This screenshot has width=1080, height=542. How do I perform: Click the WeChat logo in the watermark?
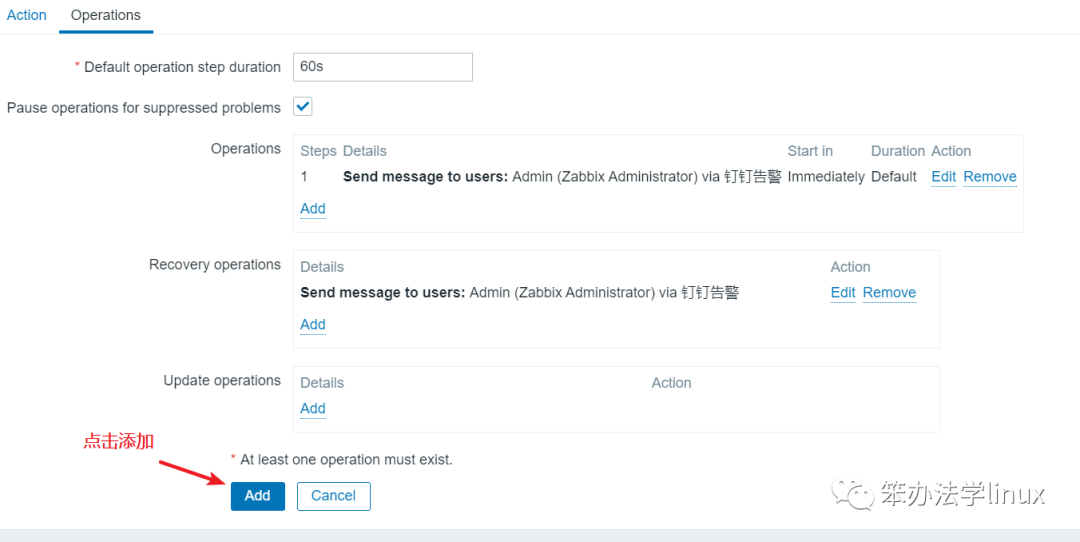pyautogui.click(x=856, y=492)
